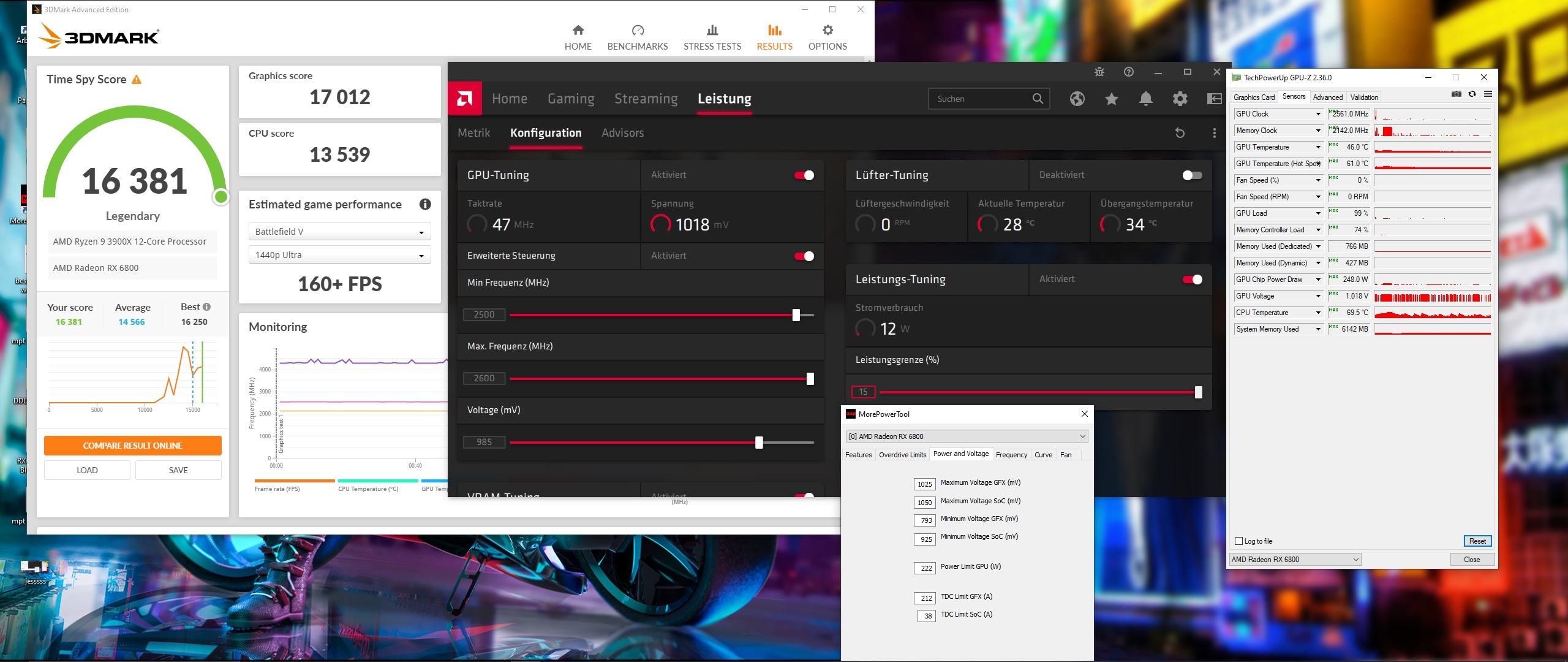Click the AMD logo in Radeon Software
This screenshot has width=1568, height=662.
coord(464,99)
